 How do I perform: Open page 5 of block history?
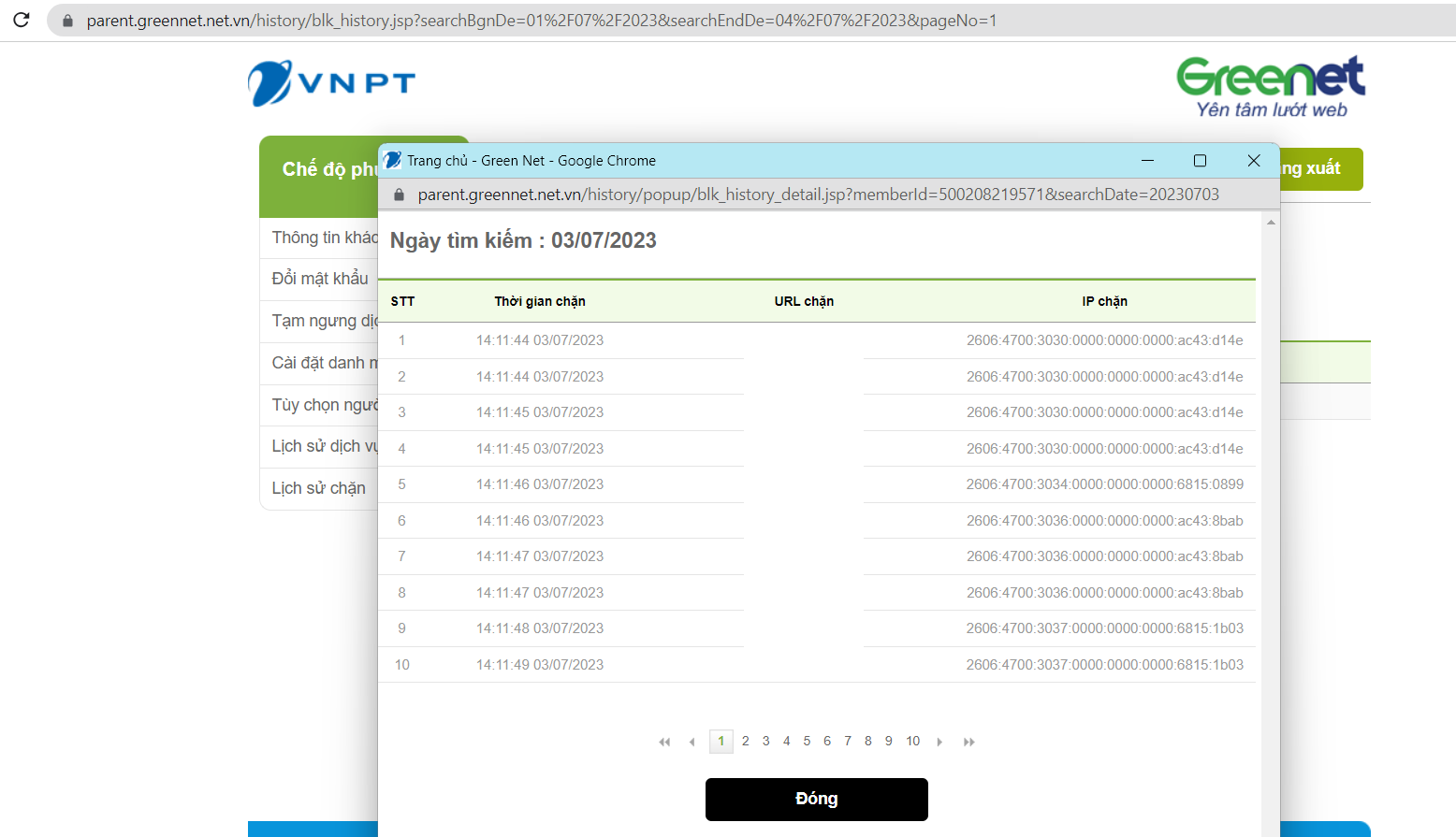807,741
